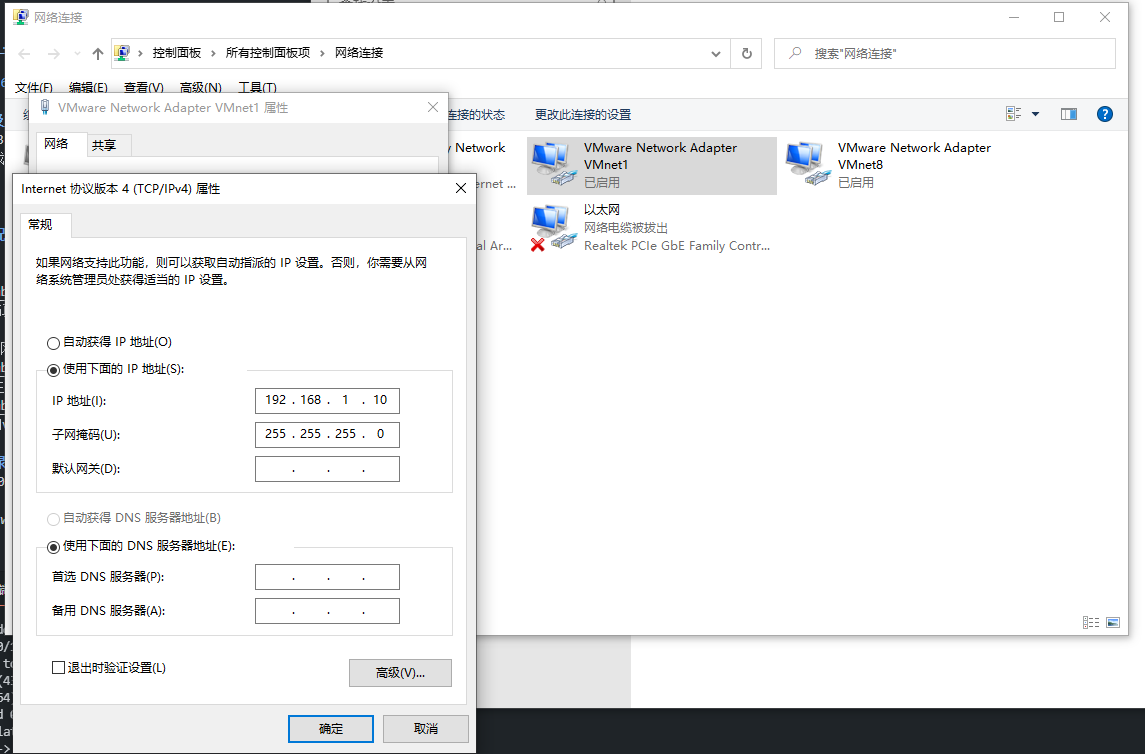Click the 备用 DNS 服务器 field
Screen dimensions: 1145x754
[327, 611]
